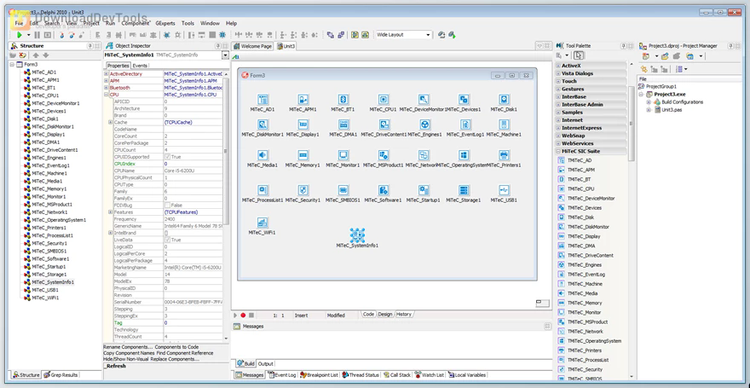Viewport: 750px width, 388px height.
Task: Click the green Run button in toolbar
Action: click(x=20, y=35)
